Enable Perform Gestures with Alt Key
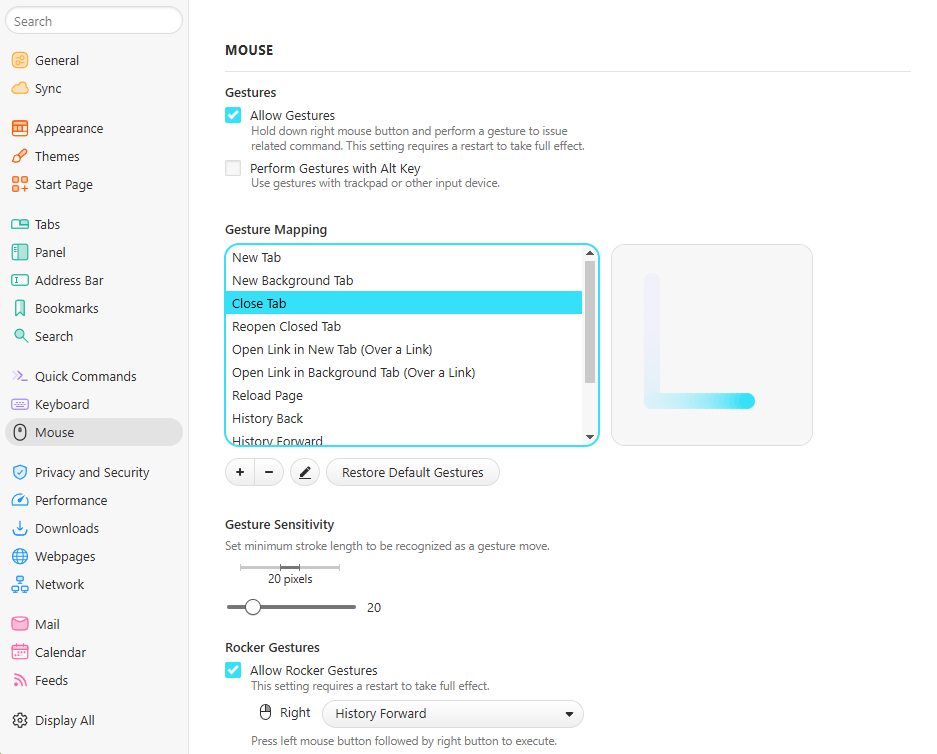 coord(232,168)
